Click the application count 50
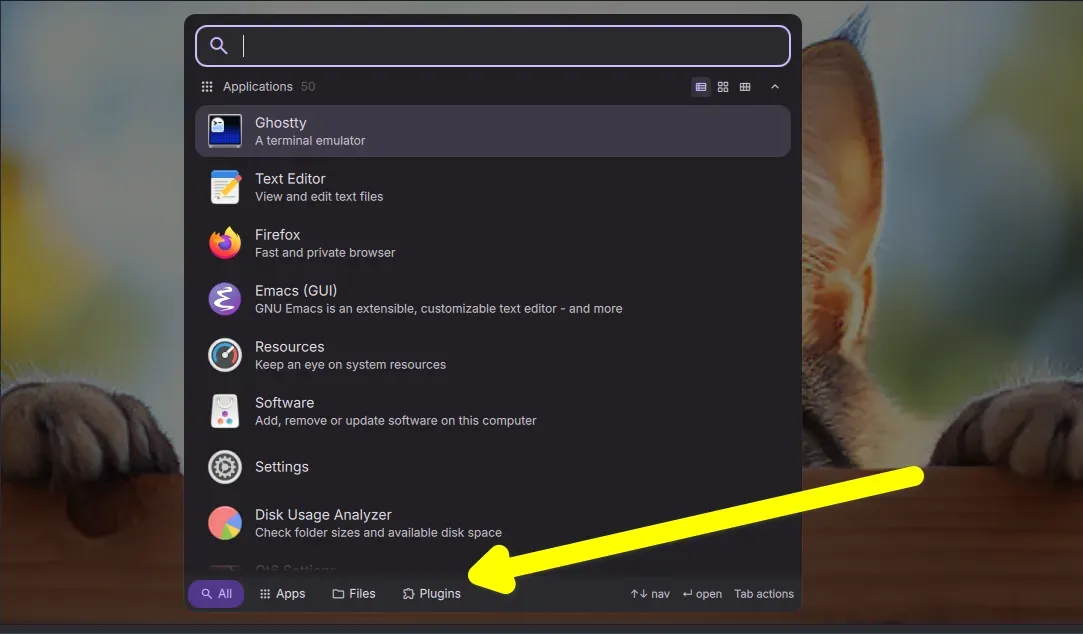The image size is (1083, 634). coord(308,86)
